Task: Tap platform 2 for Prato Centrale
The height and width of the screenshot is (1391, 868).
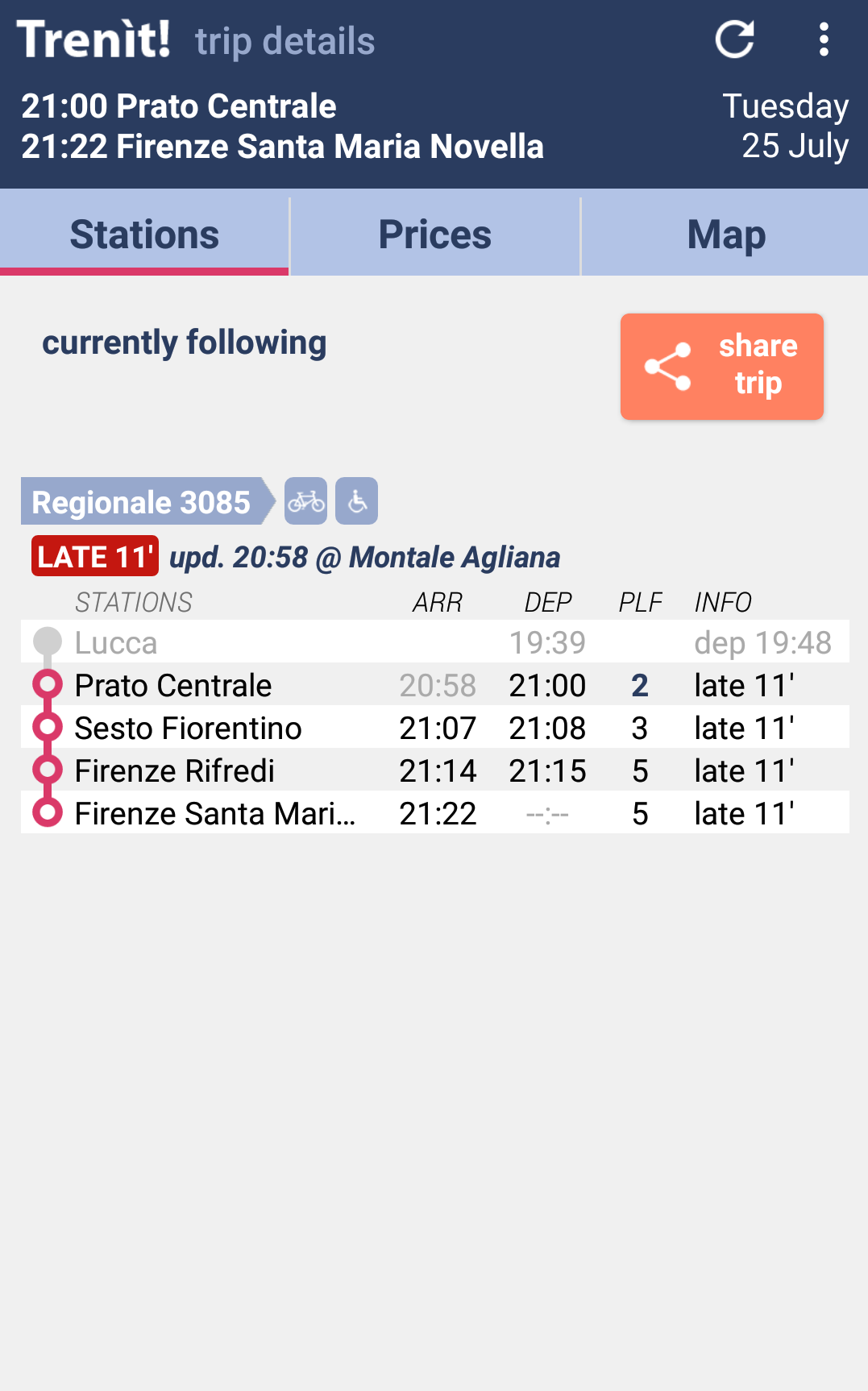Action: pyautogui.click(x=640, y=685)
